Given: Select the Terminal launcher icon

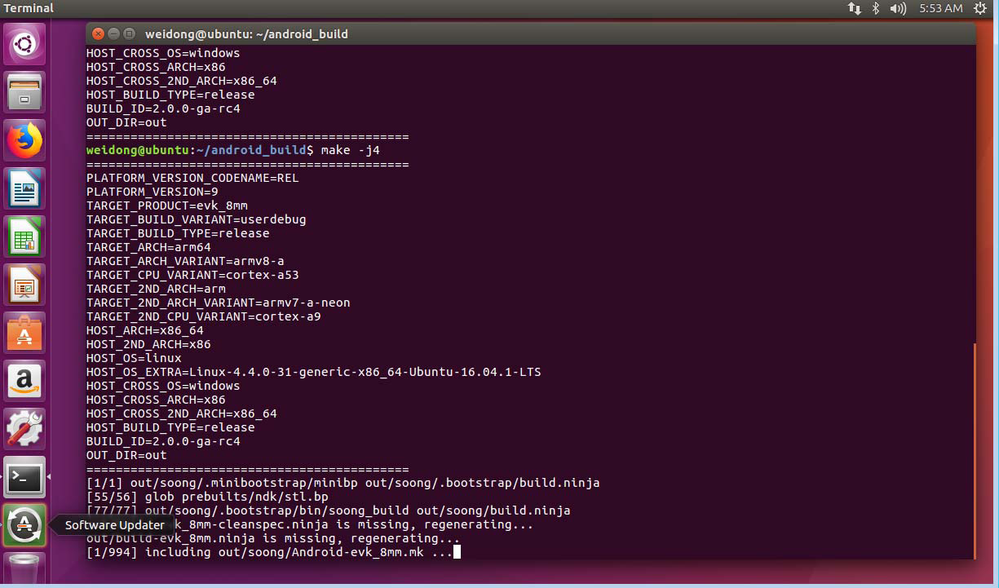Looking at the screenshot, I should [x=24, y=477].
